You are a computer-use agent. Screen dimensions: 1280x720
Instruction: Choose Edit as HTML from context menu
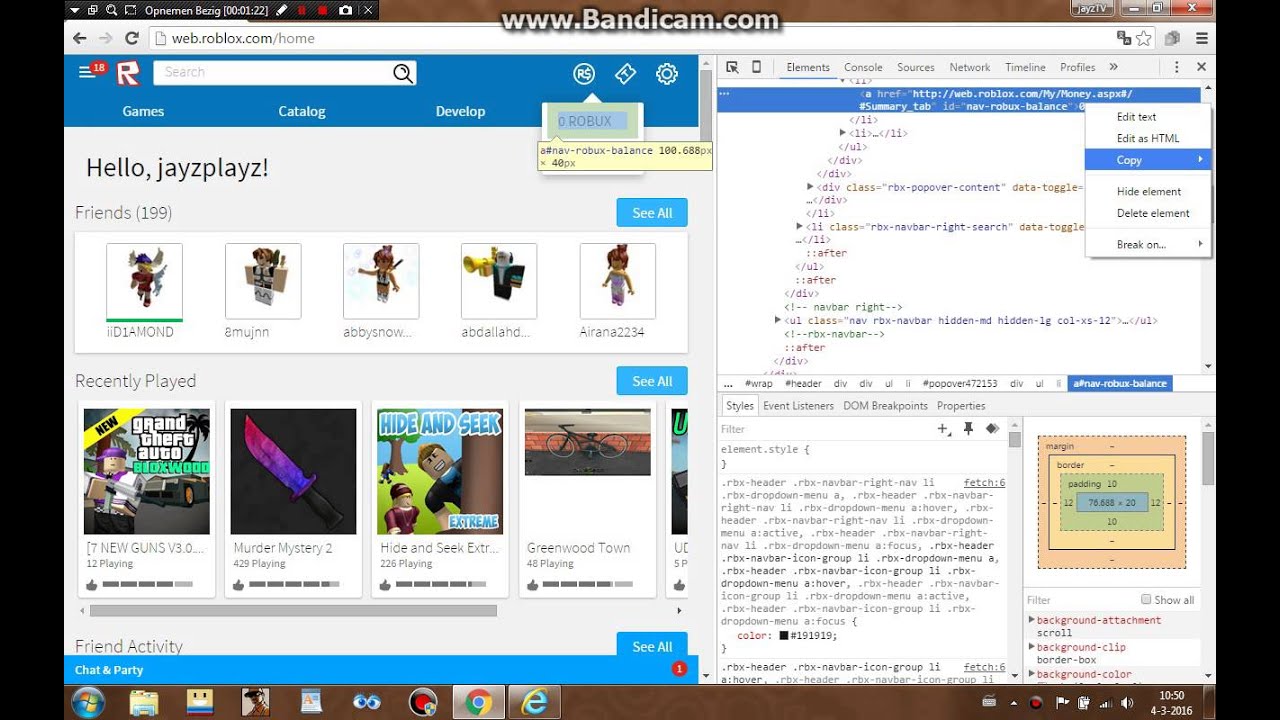[x=1148, y=138]
